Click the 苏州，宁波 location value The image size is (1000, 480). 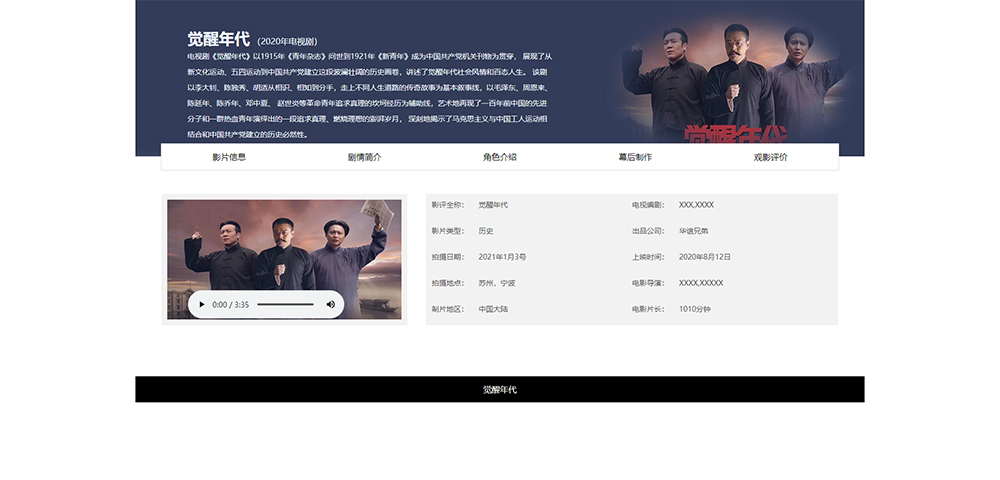pos(497,283)
